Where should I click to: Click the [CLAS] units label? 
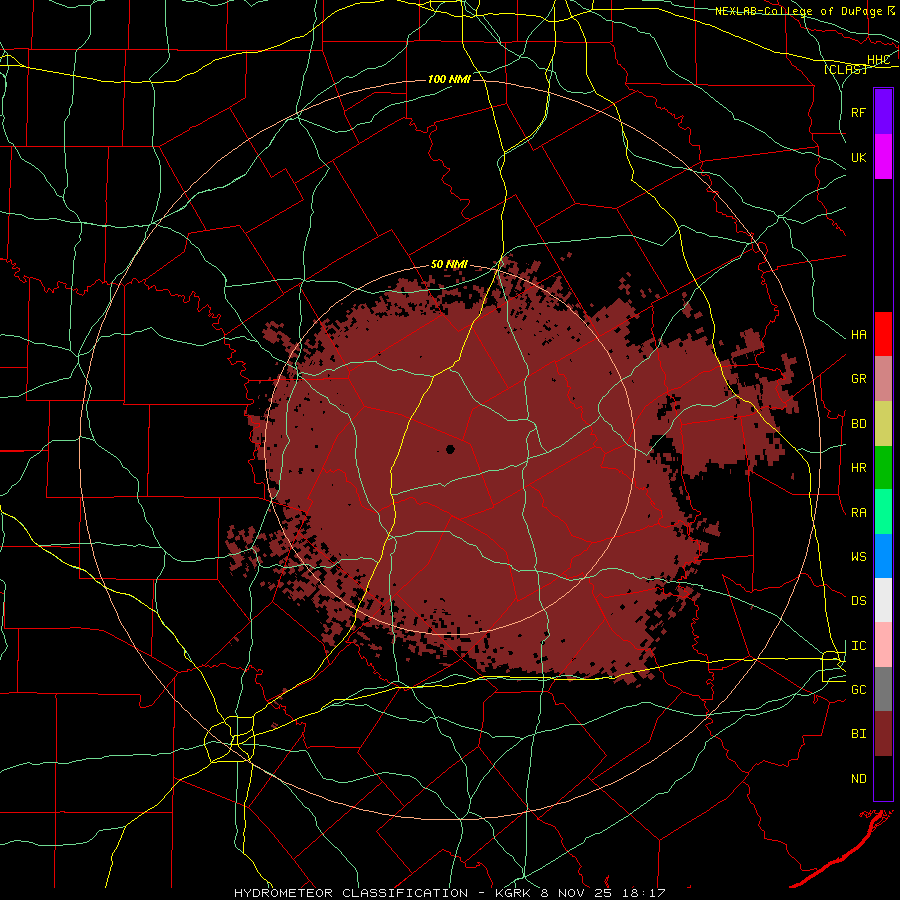(x=845, y=69)
